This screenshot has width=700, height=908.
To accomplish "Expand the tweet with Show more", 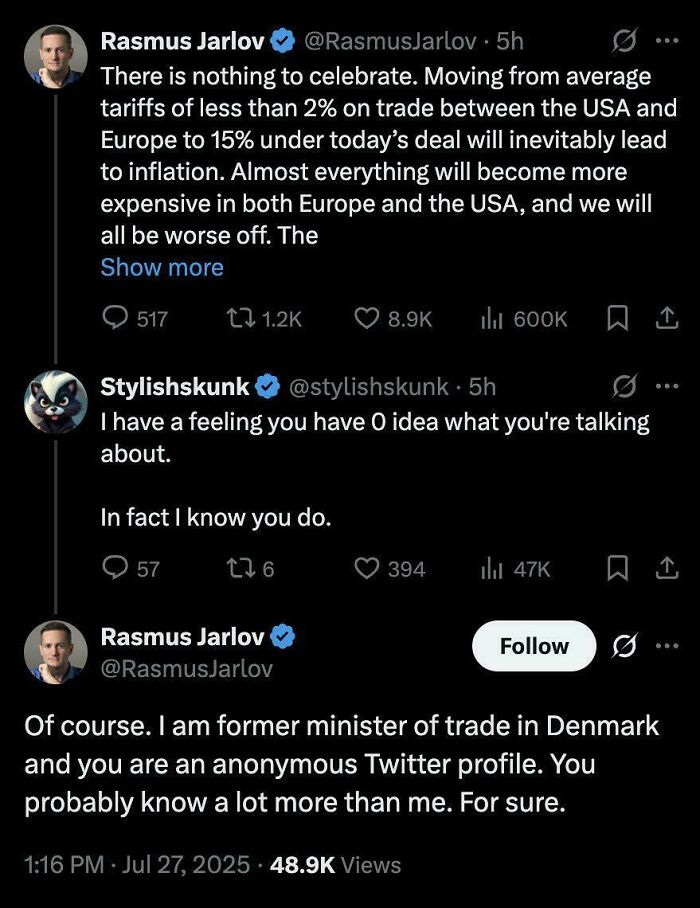I will click(162, 267).
